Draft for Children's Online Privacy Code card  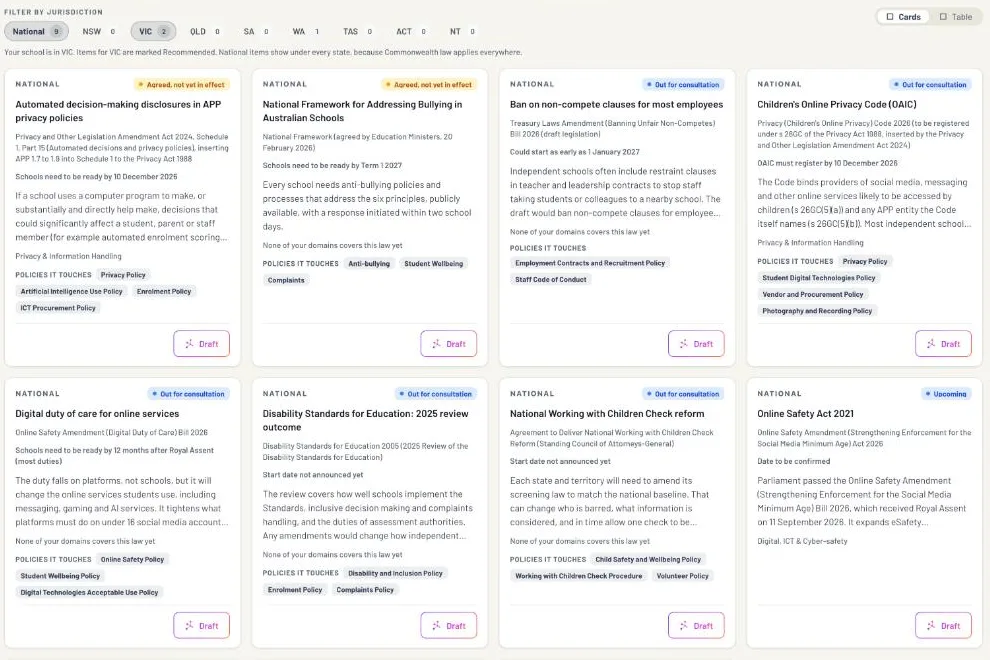pyautogui.click(x=943, y=344)
